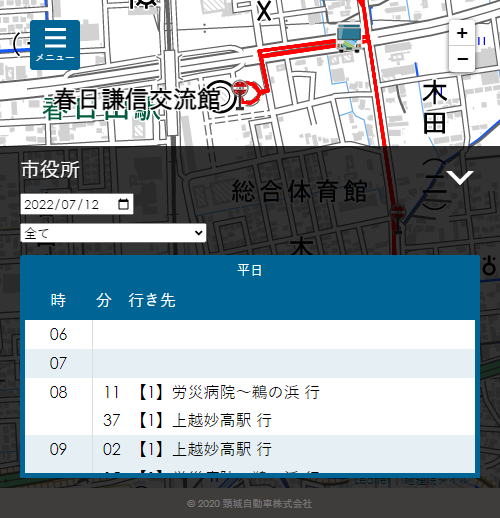Open the blue メニュー hamburger button
Viewport: 500px width, 518px height.
click(55, 45)
